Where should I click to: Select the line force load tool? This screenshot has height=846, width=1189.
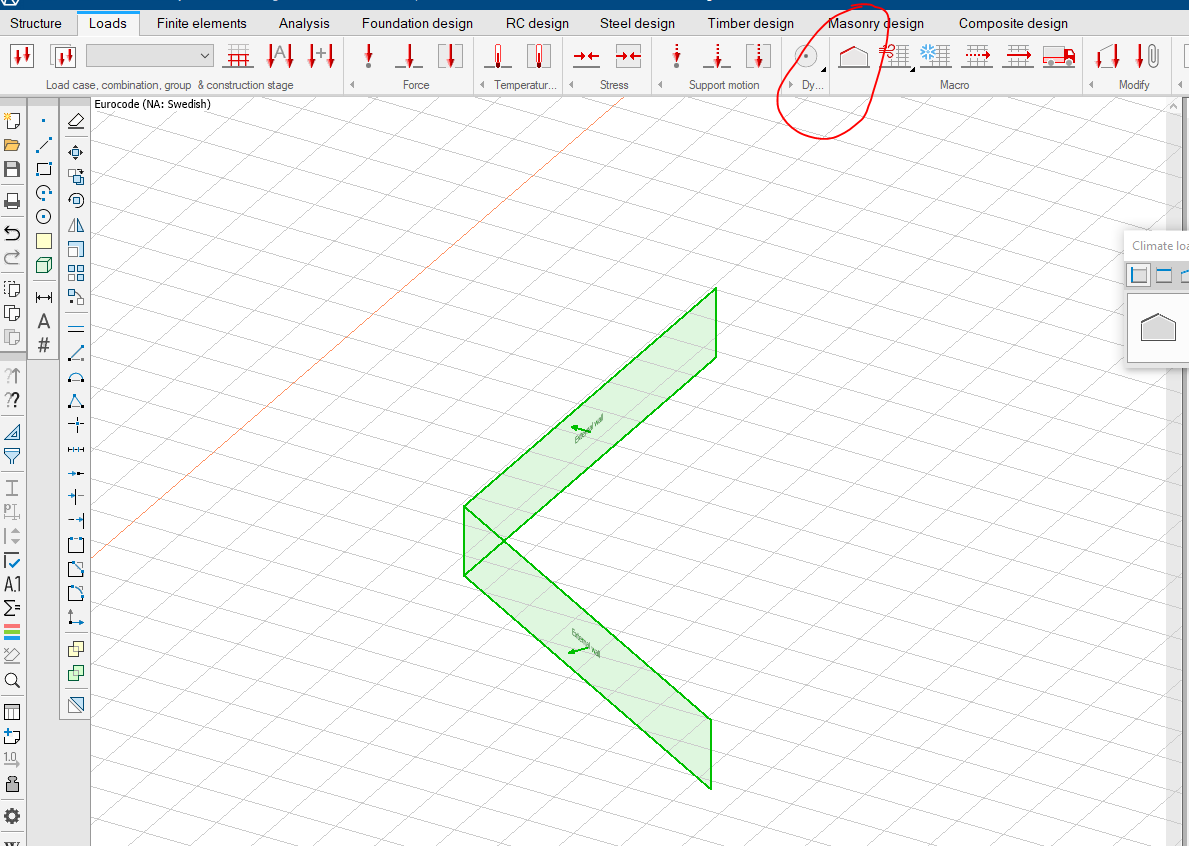pos(409,56)
